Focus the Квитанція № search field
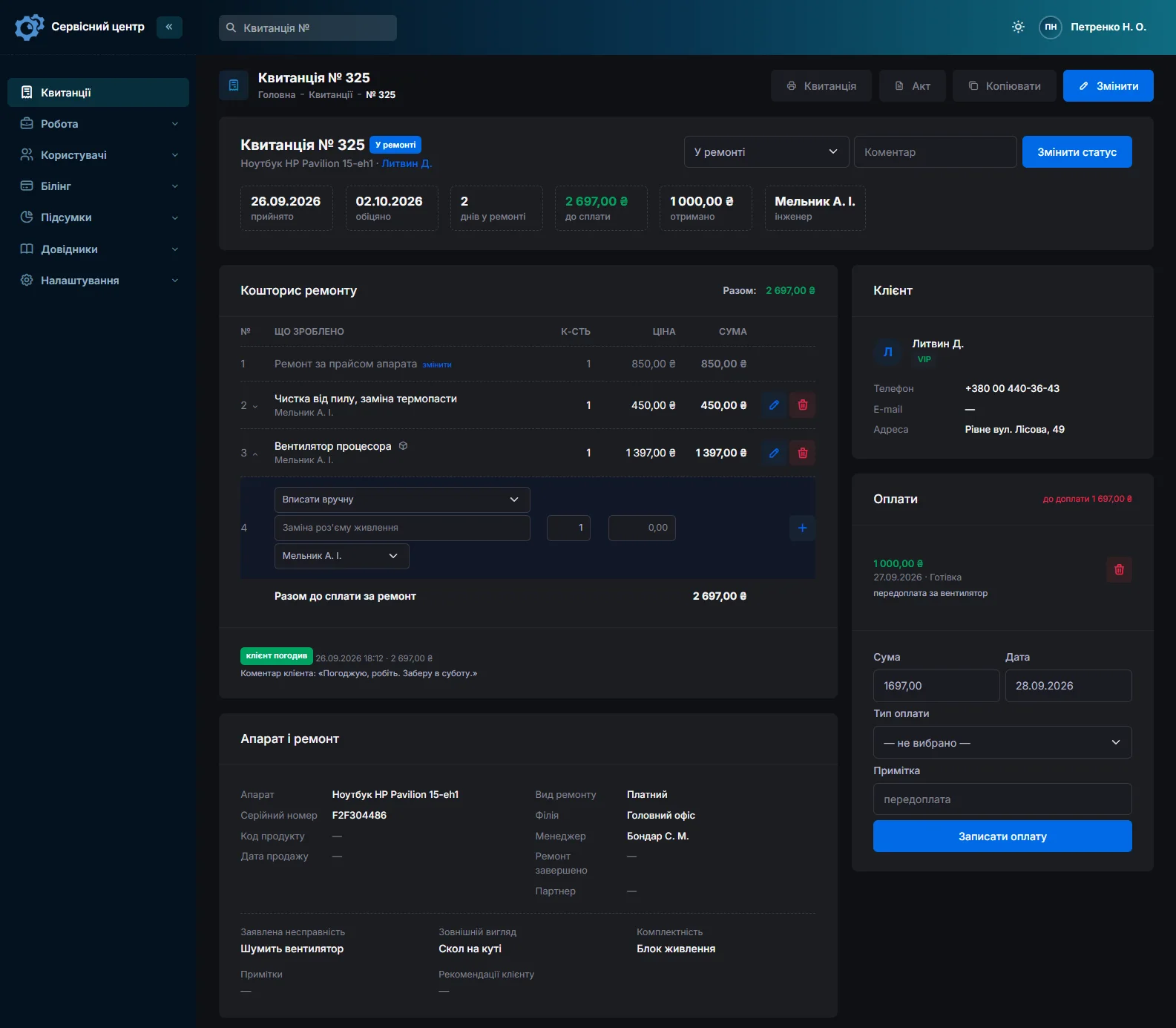The height and width of the screenshot is (1028, 1176). click(308, 28)
